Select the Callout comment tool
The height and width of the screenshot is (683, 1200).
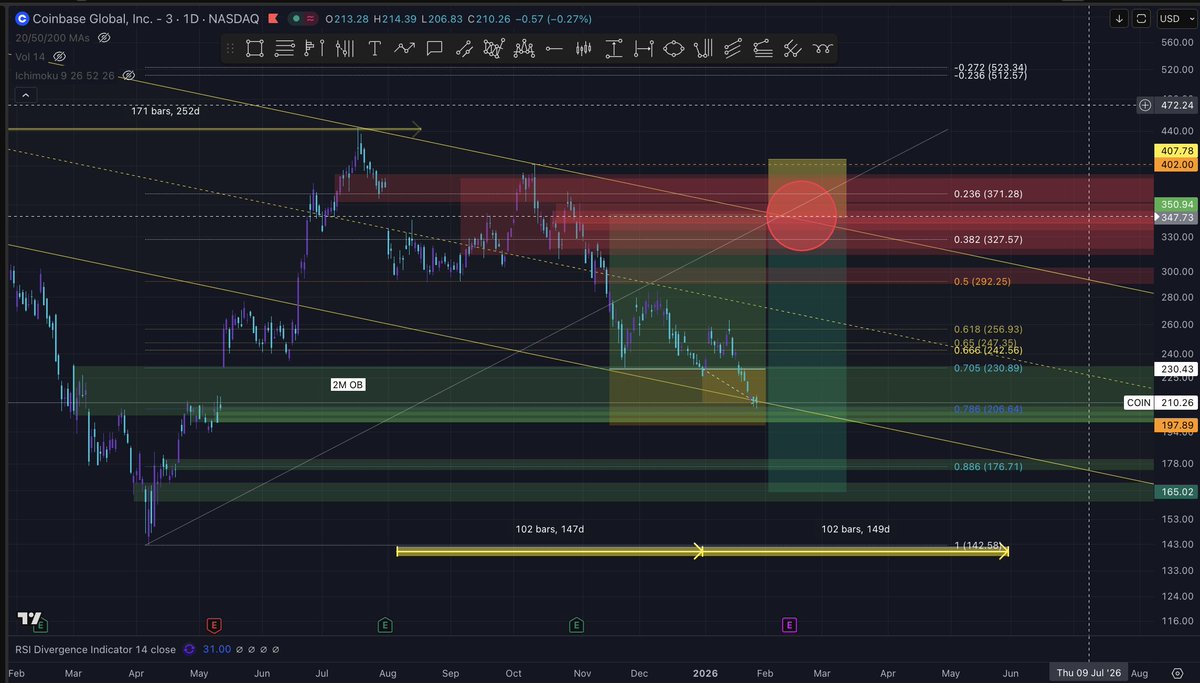[435, 48]
